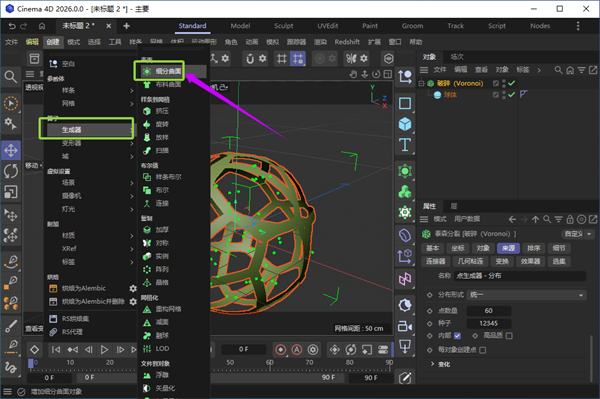
Task: Click the timeline playhead at frame 0
Action: click(x=31, y=364)
